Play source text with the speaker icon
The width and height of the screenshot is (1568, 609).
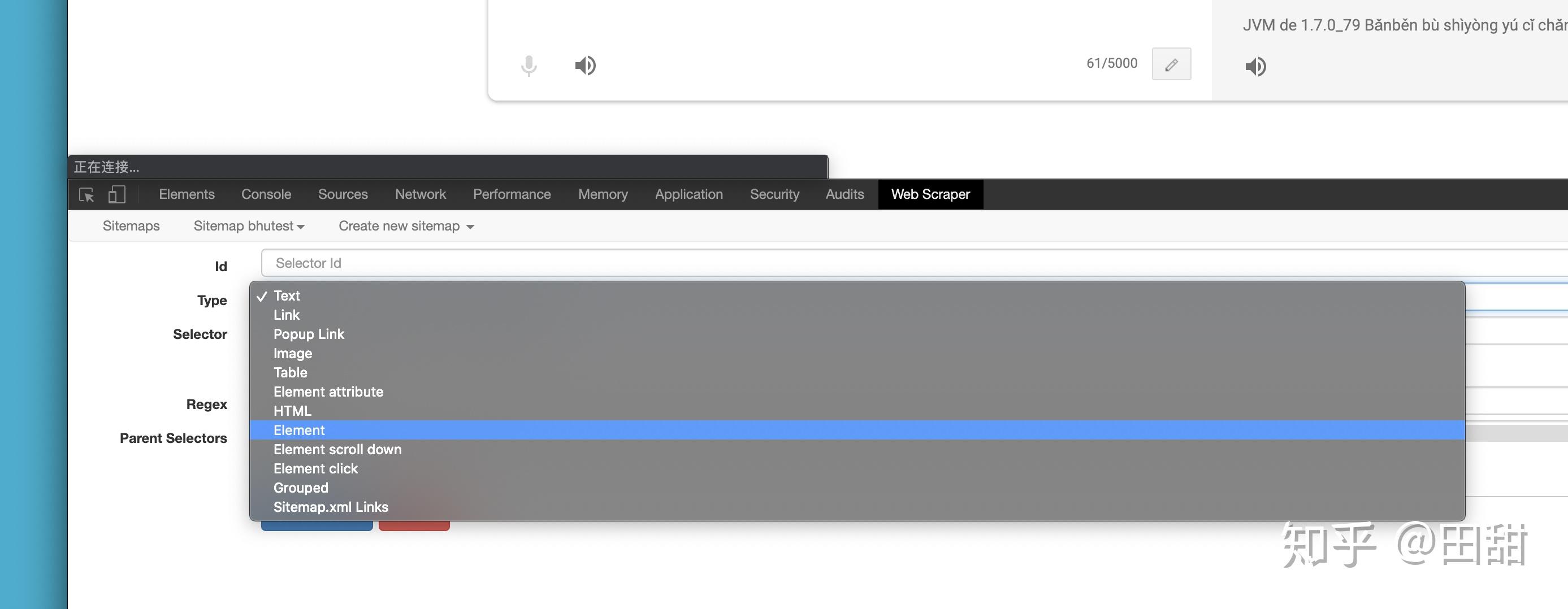(585, 66)
